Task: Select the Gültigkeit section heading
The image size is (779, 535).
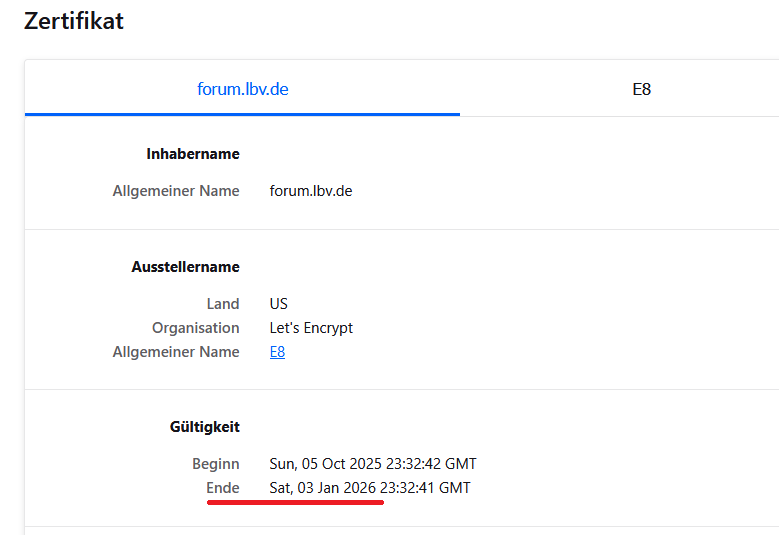Action: coord(204,427)
